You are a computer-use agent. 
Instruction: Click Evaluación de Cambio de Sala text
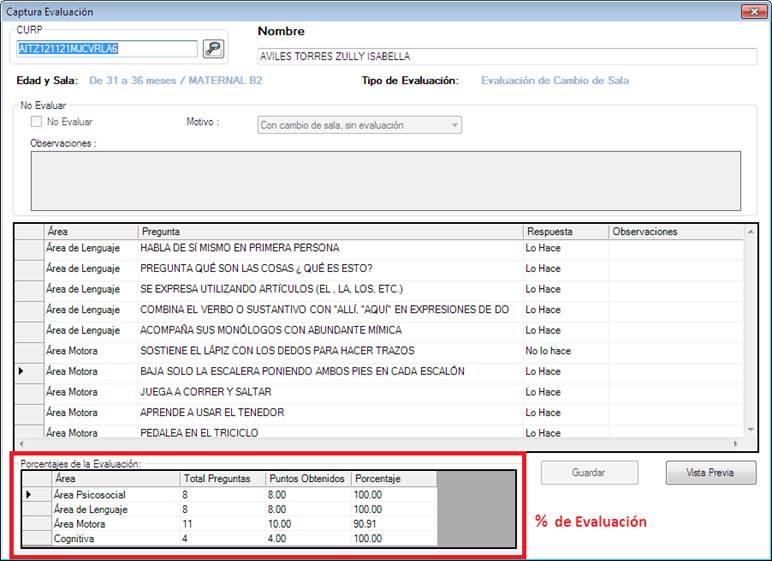click(555, 80)
